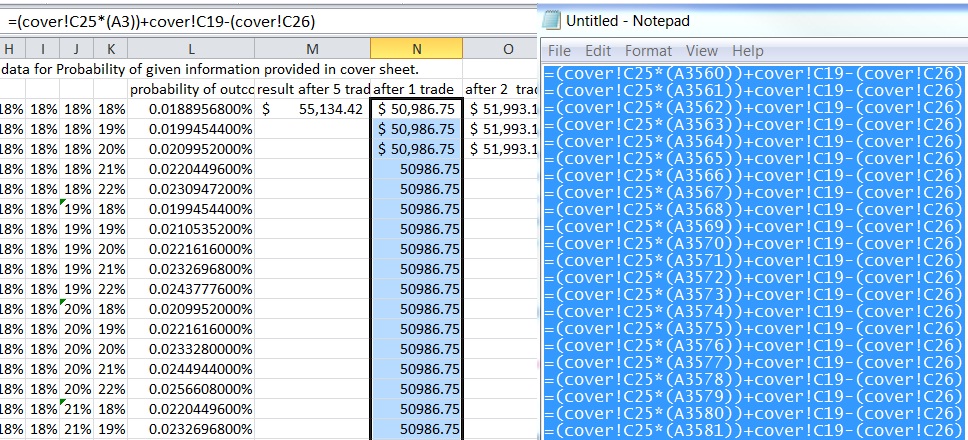Select probability cell 0.0233280000%
Image resolution: width=968 pixels, height=440 pixels.
(x=191, y=349)
